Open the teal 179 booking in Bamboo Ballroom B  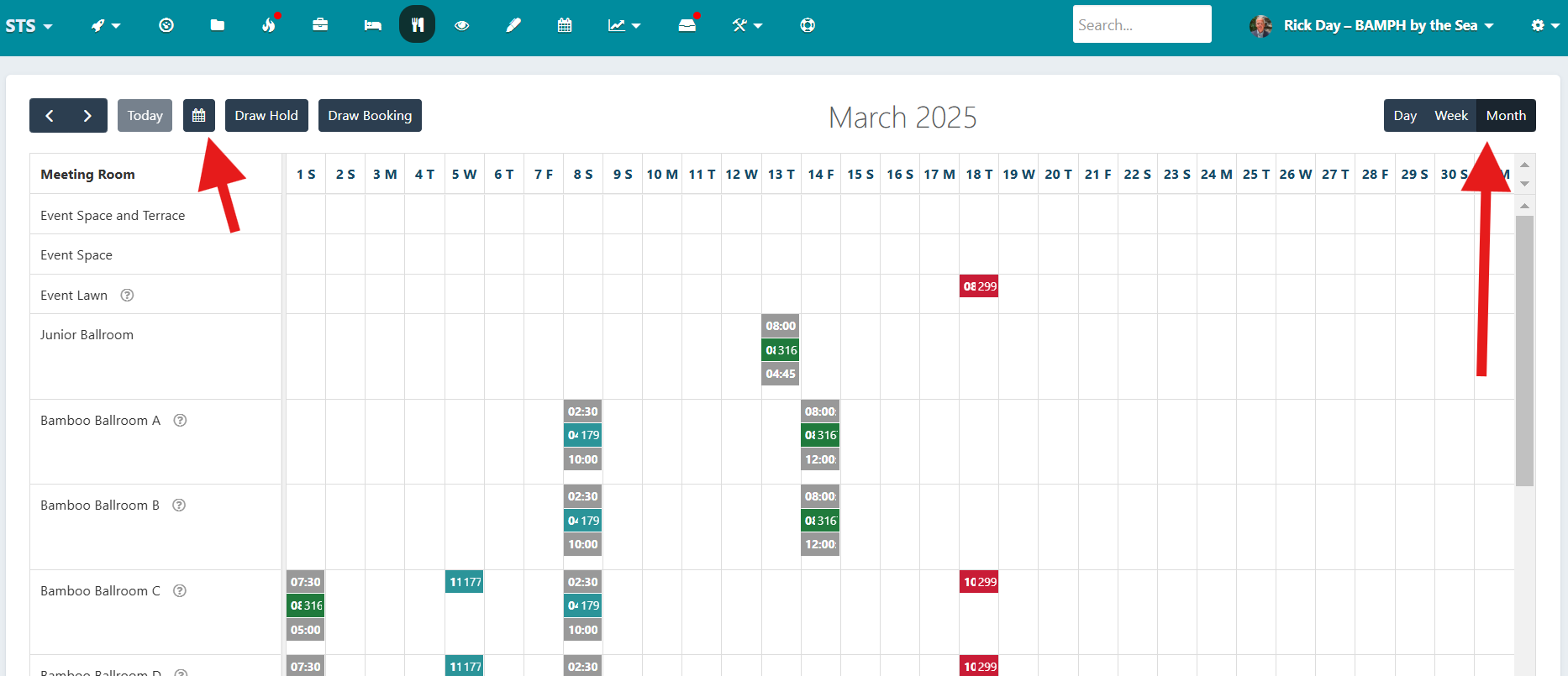pos(583,521)
